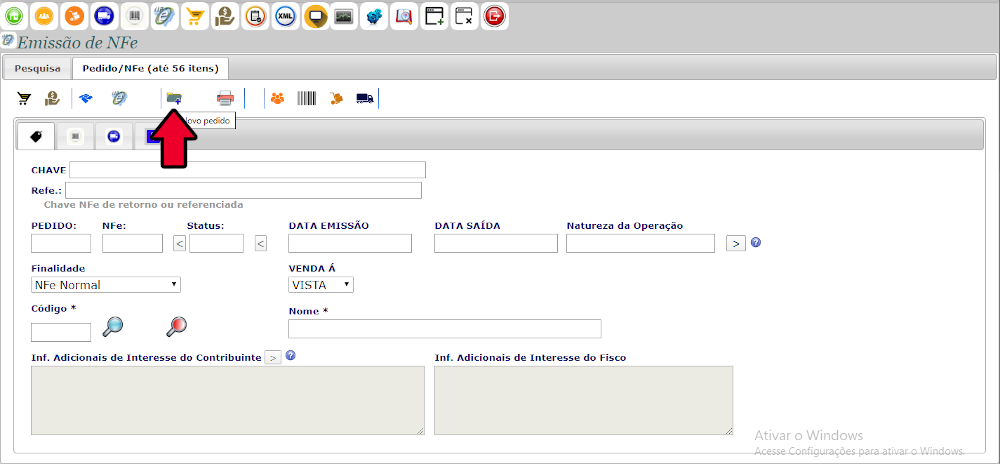Viewport: 1000px width, 464px height.
Task: Click the red exit icon
Action: pyautogui.click(x=494, y=16)
